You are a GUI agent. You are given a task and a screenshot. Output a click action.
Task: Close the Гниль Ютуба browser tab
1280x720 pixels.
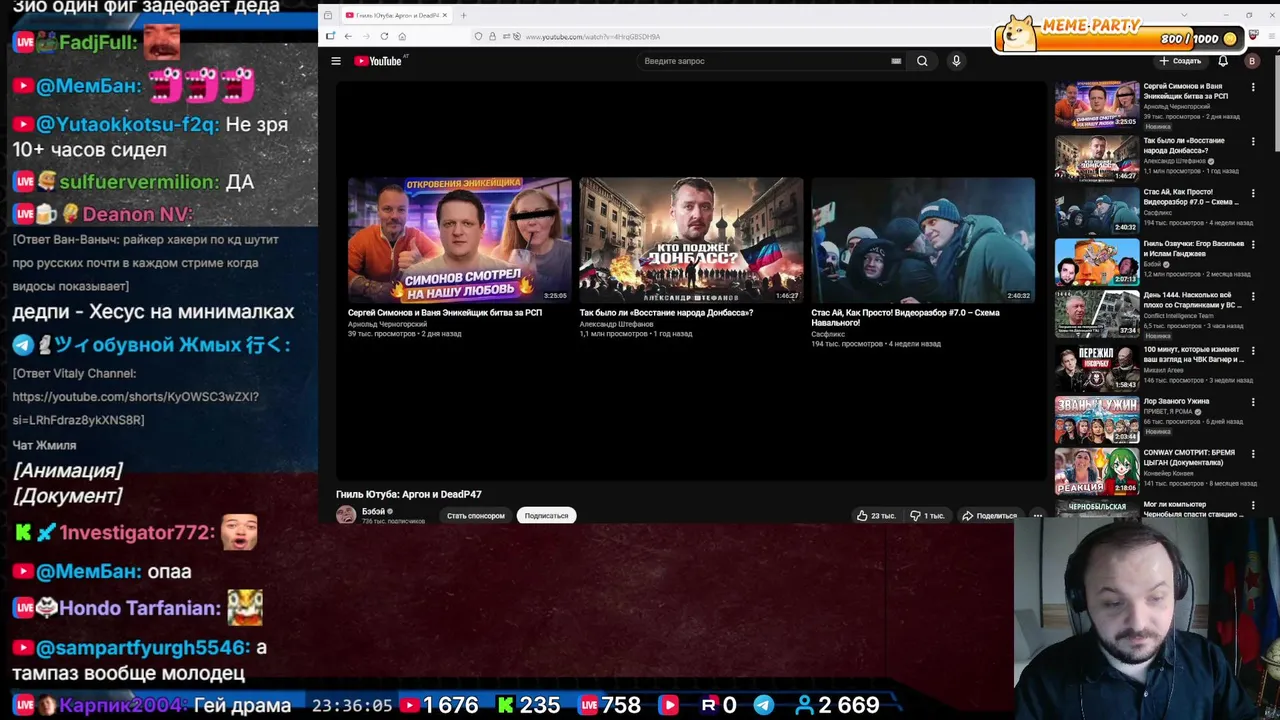445,15
